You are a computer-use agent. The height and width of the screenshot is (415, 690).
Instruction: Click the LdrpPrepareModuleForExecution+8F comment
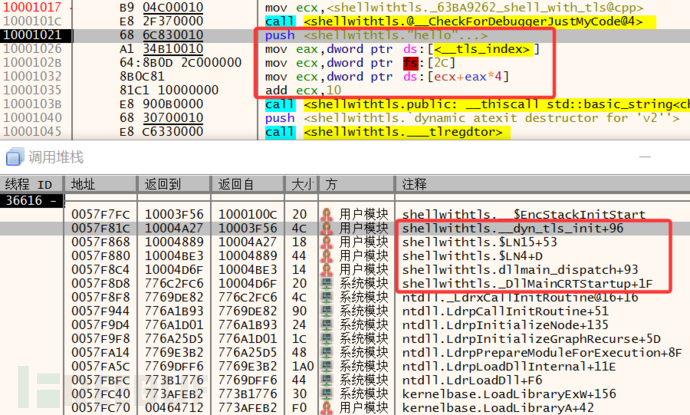[x=542, y=353]
